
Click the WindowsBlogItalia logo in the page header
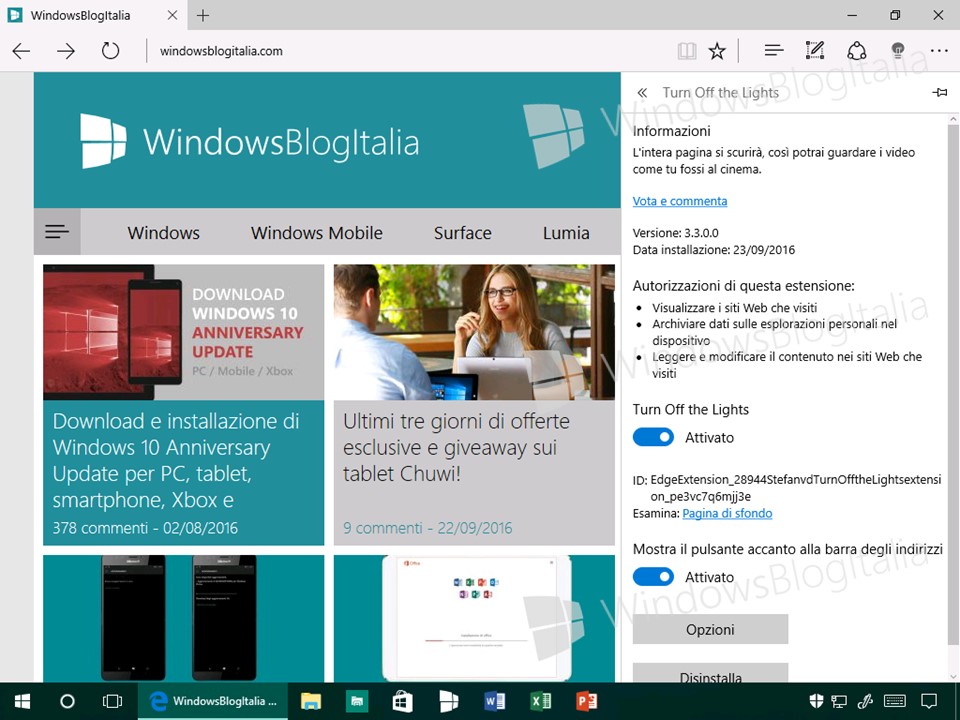[x=250, y=141]
